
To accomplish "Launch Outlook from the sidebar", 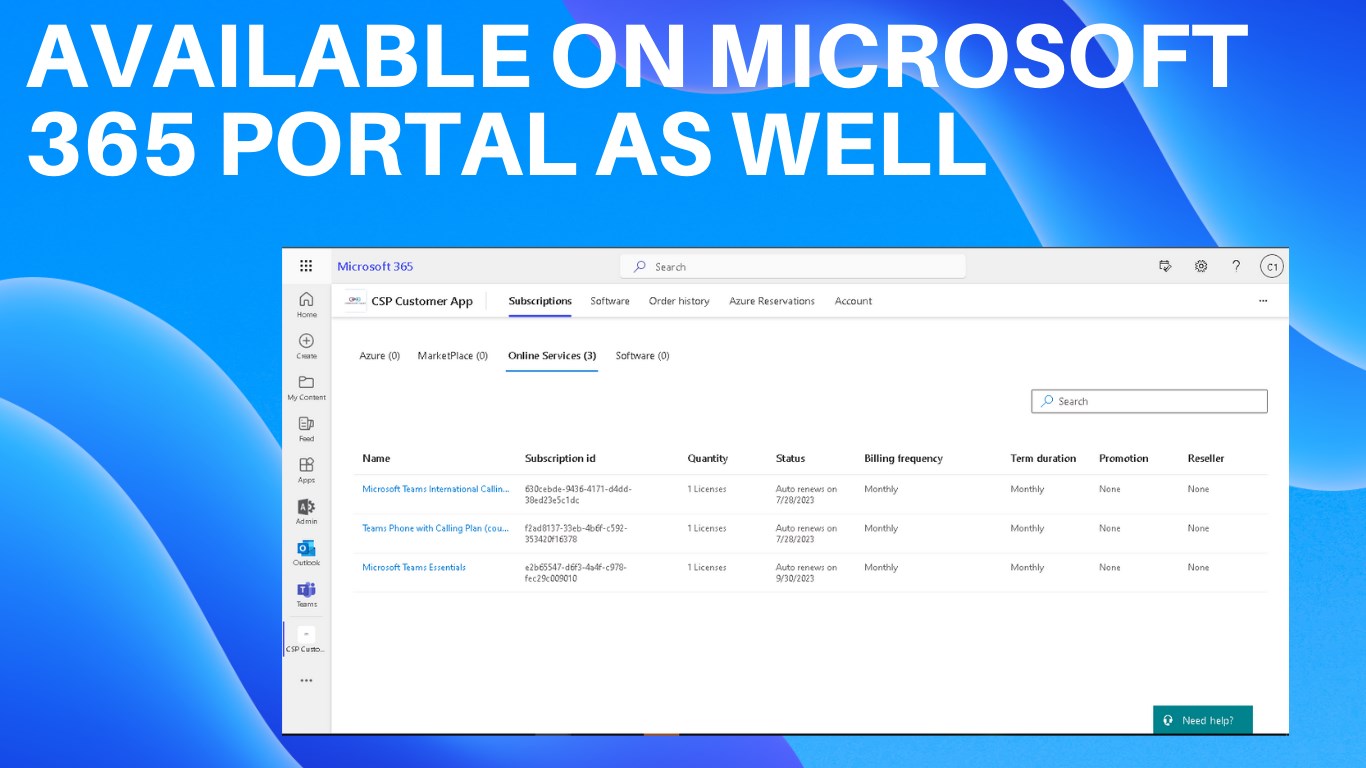I will (x=306, y=553).
